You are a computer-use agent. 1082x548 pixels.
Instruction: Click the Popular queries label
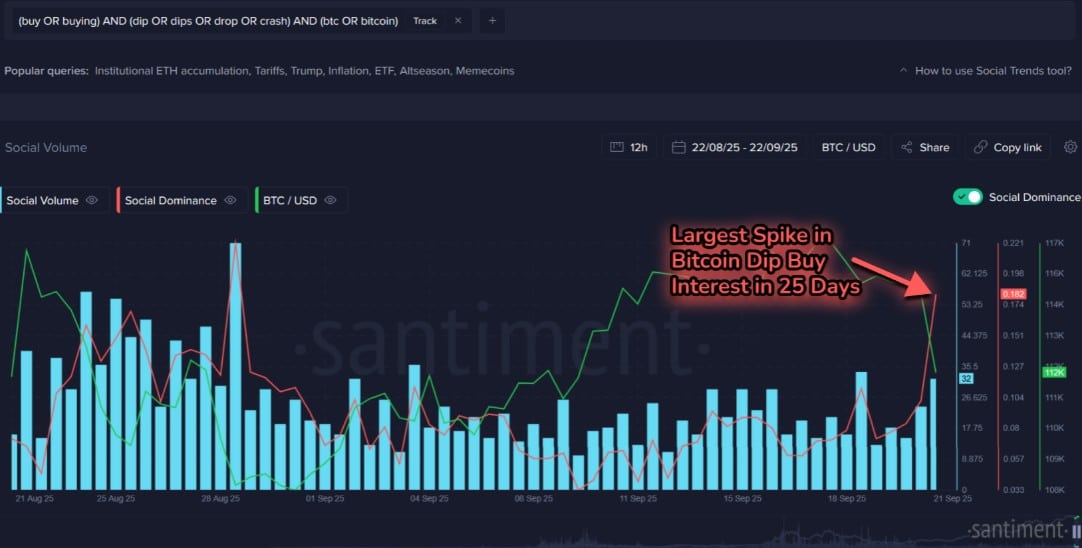pyautogui.click(x=46, y=70)
